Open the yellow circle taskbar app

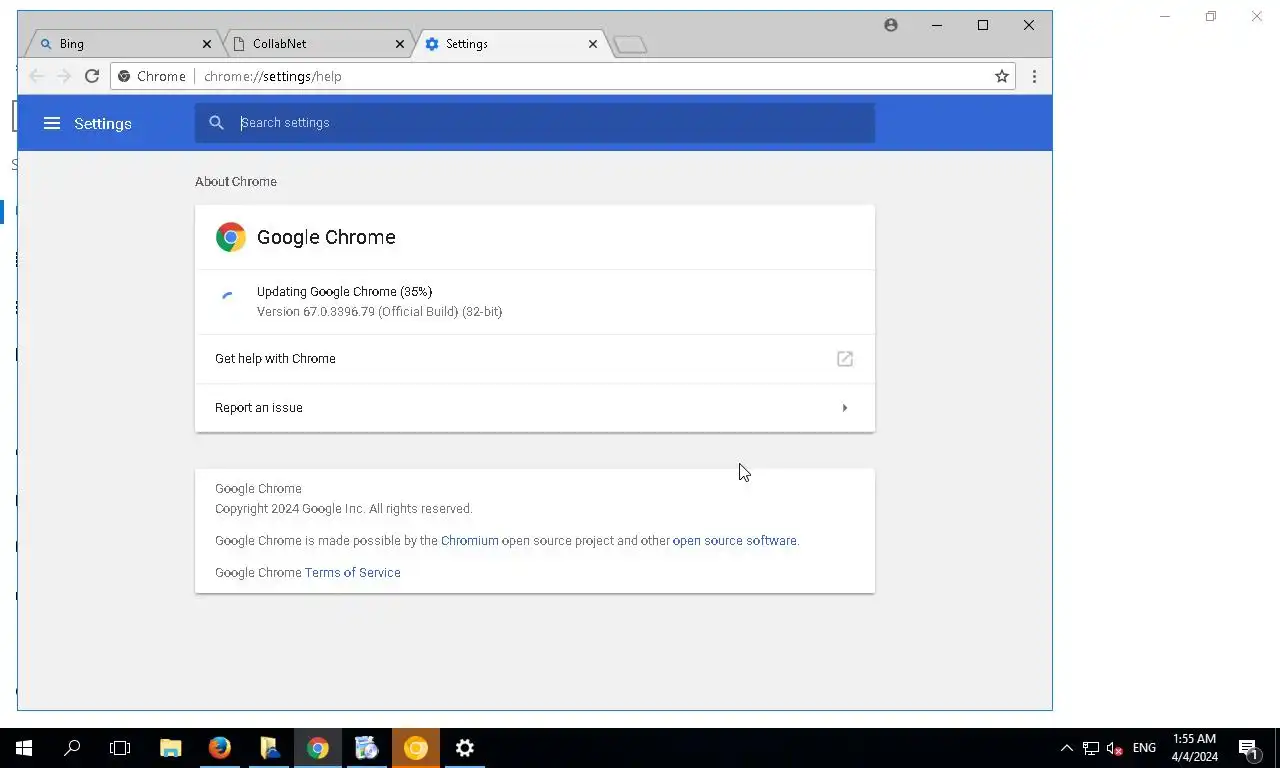416,748
